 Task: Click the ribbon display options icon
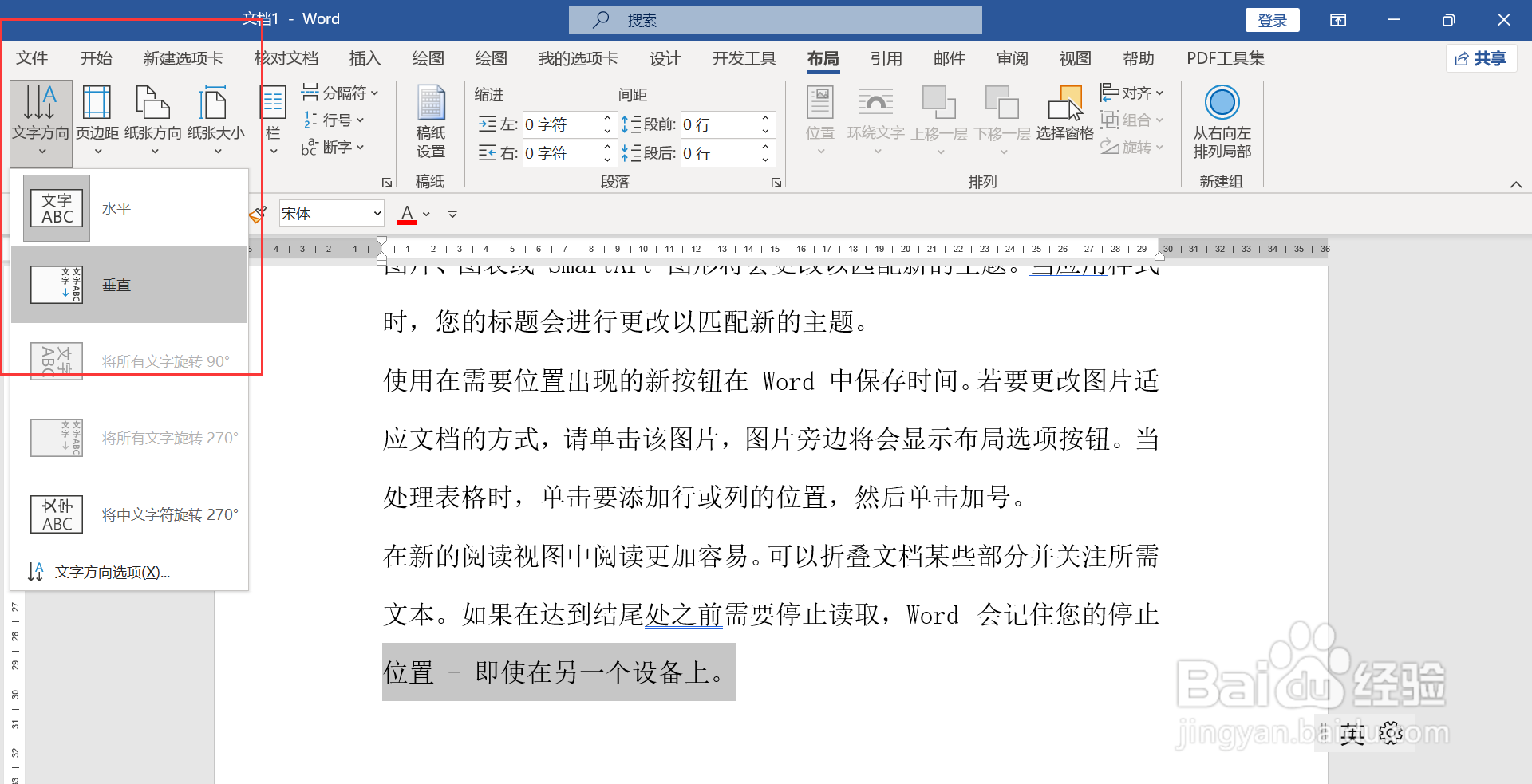(x=1338, y=20)
